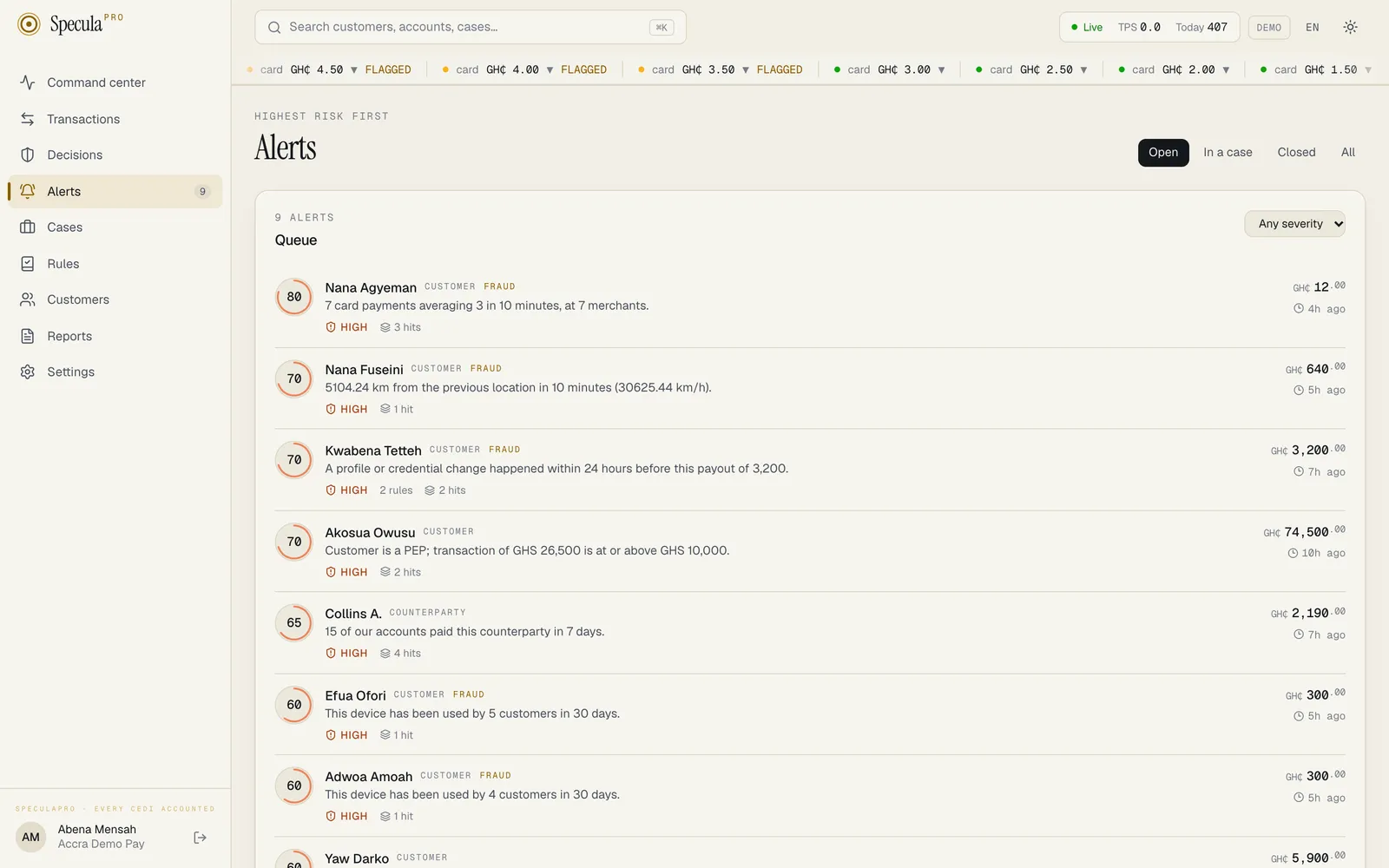This screenshot has width=1389, height=868.
Task: Switch to the In a case tab
Action: point(1228,153)
